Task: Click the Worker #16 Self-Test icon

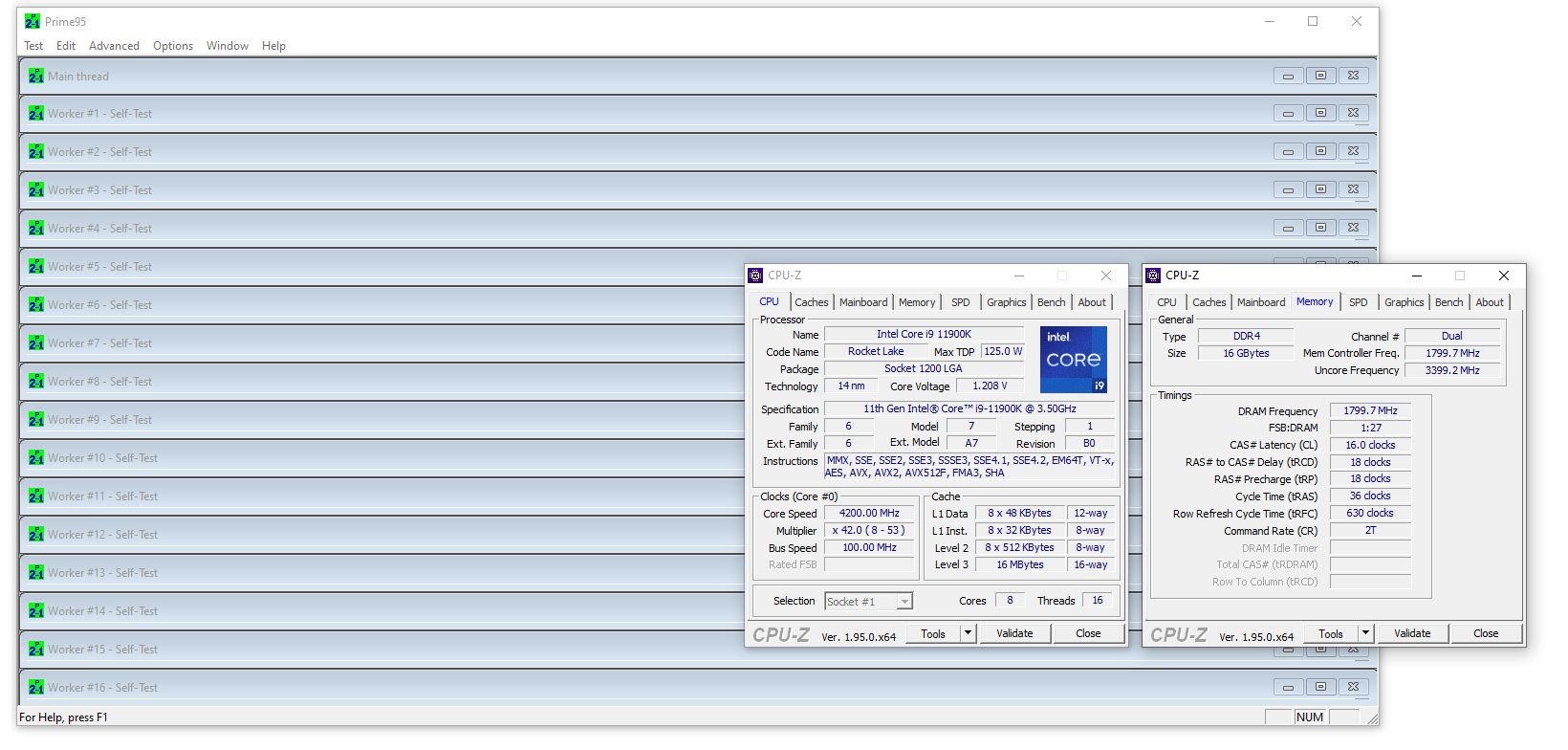Action: (x=36, y=687)
